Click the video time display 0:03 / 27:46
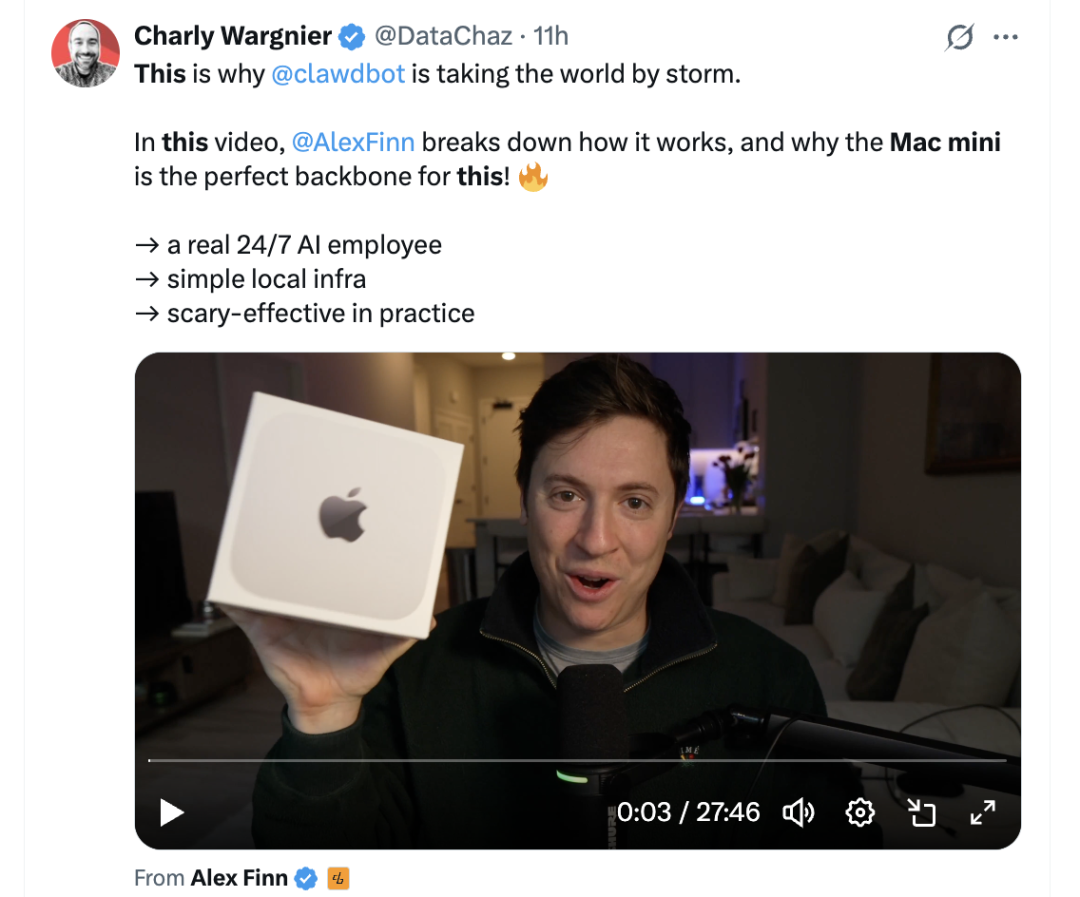The height and width of the screenshot is (897, 1080). [x=687, y=812]
